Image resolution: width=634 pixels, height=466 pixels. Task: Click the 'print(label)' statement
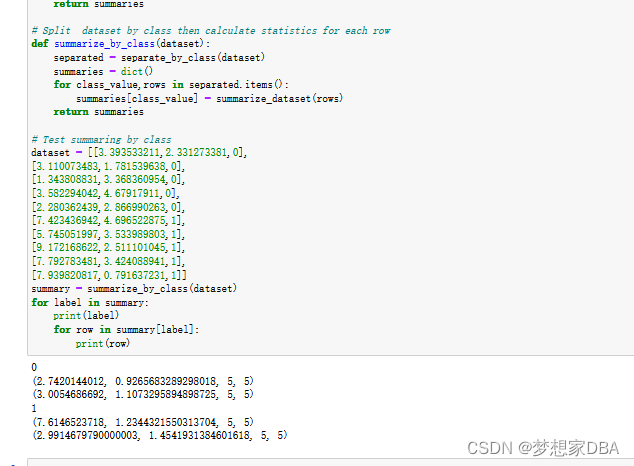[x=86, y=316]
